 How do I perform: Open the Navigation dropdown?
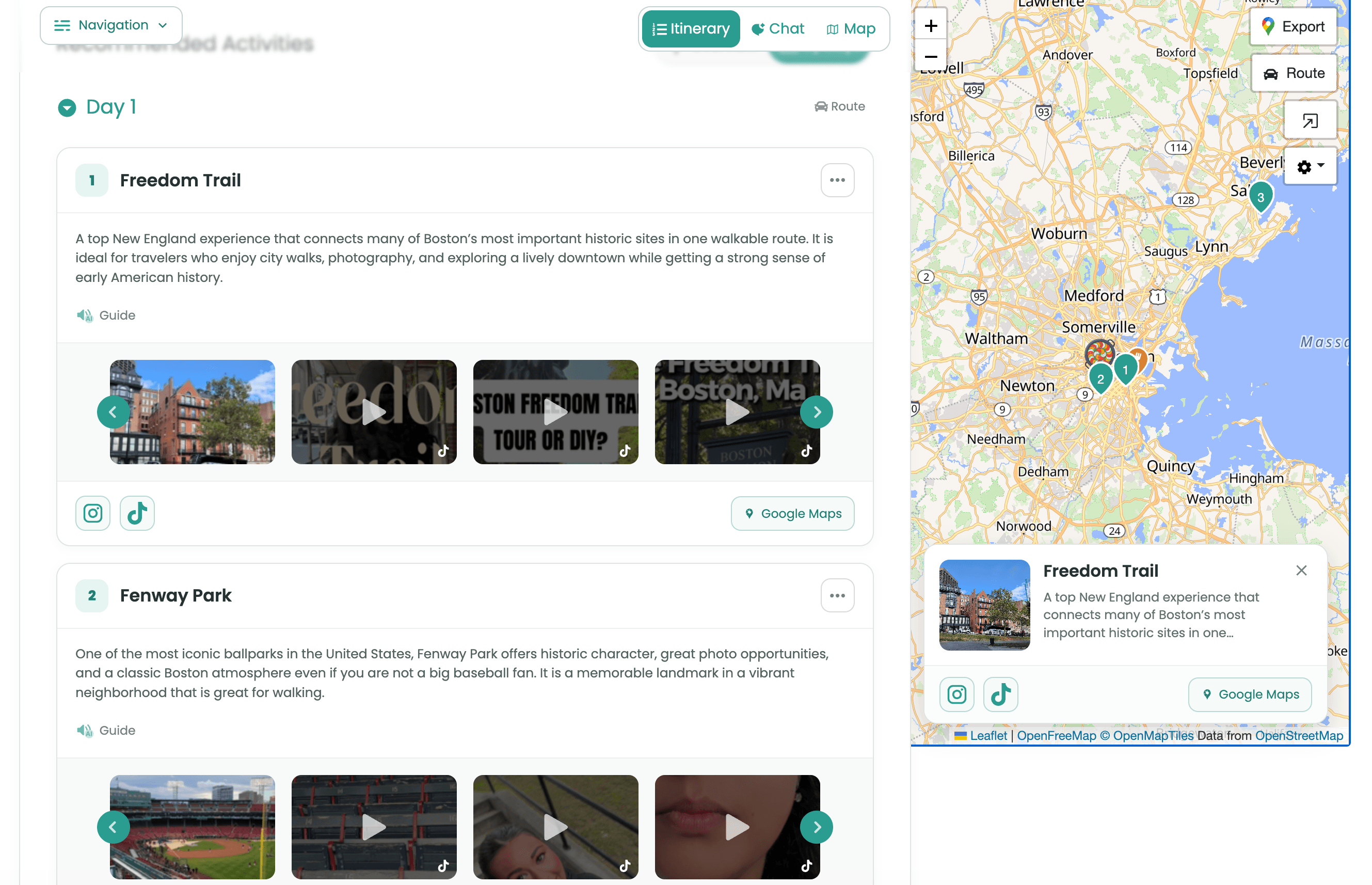pos(111,25)
